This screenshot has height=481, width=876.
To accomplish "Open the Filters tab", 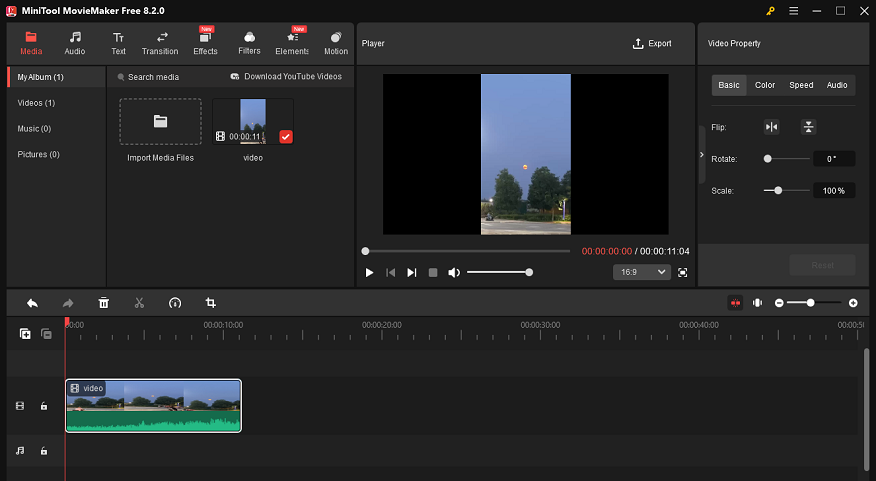I will (249, 44).
